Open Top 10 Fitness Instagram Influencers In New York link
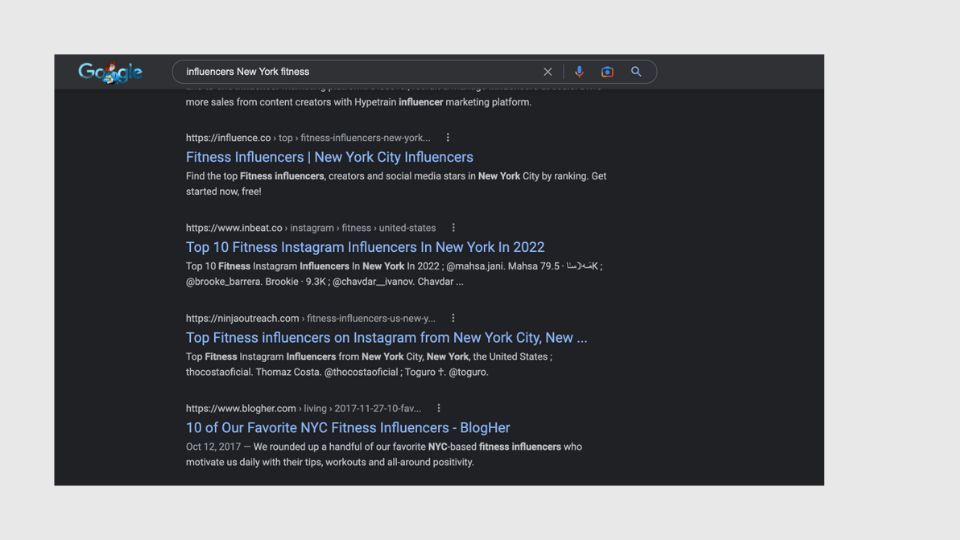The image size is (960, 540). (x=365, y=247)
